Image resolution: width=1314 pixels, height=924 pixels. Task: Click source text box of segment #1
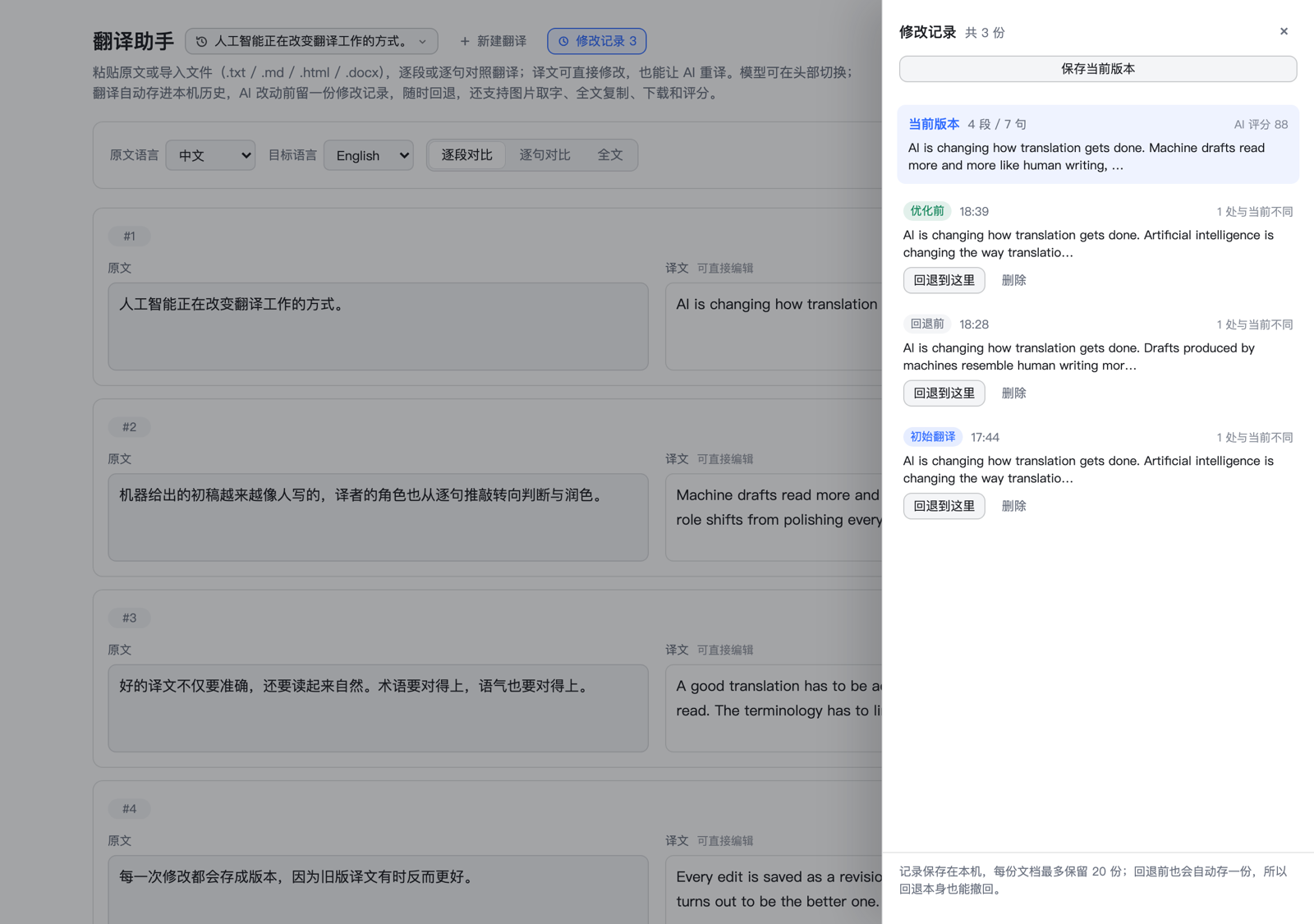[378, 327]
